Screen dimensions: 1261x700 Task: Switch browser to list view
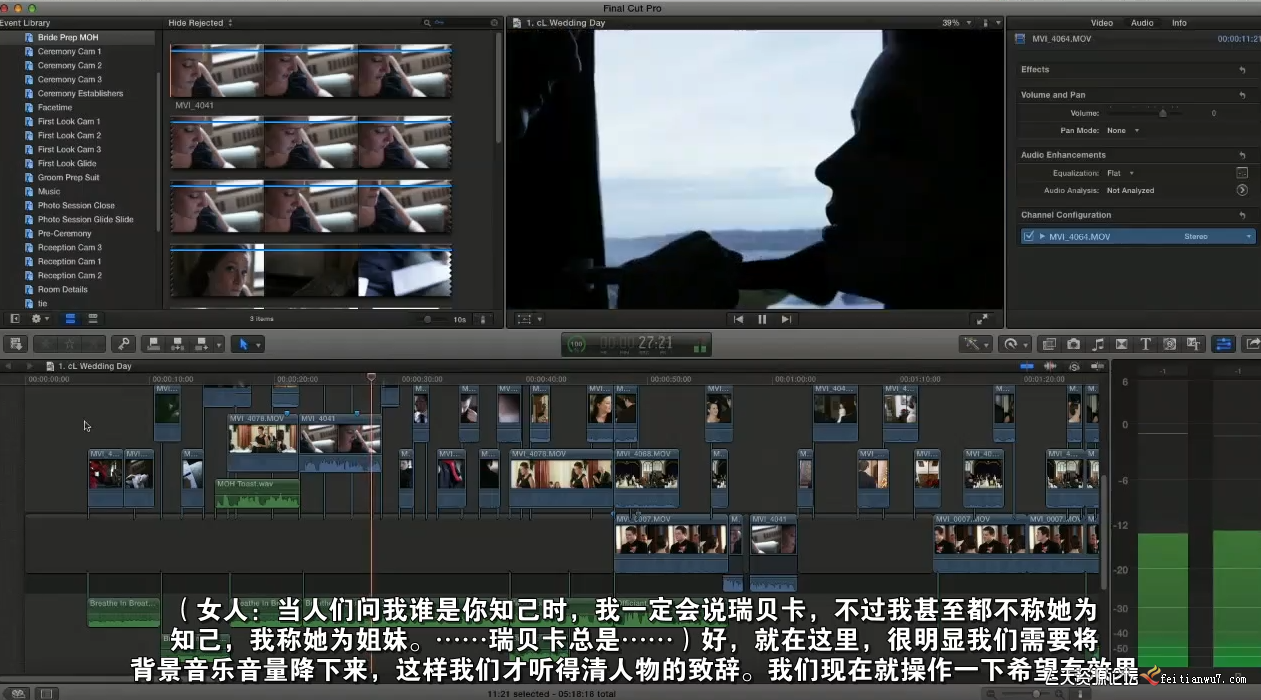(x=92, y=319)
